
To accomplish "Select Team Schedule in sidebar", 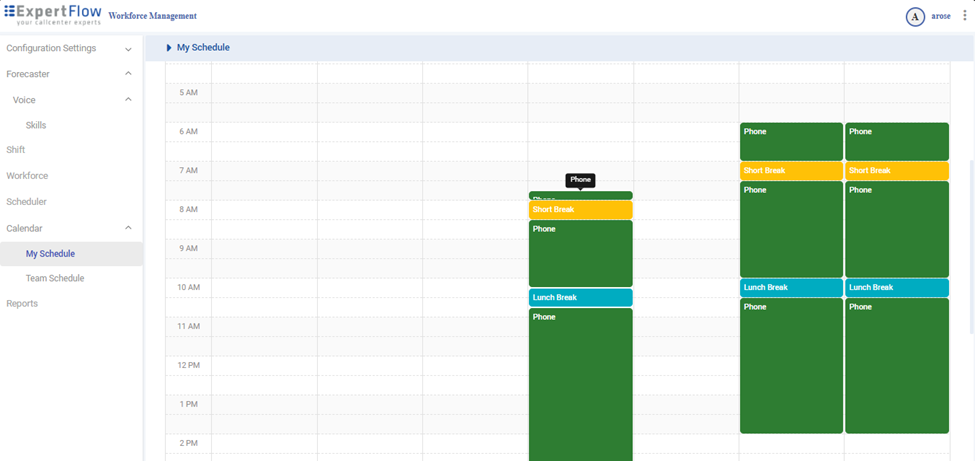I will (55, 279).
